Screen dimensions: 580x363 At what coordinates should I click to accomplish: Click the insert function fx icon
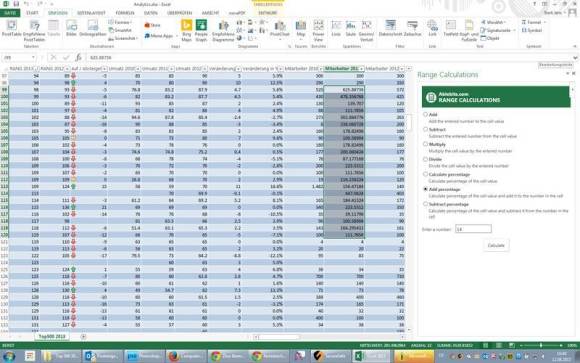tap(78, 57)
